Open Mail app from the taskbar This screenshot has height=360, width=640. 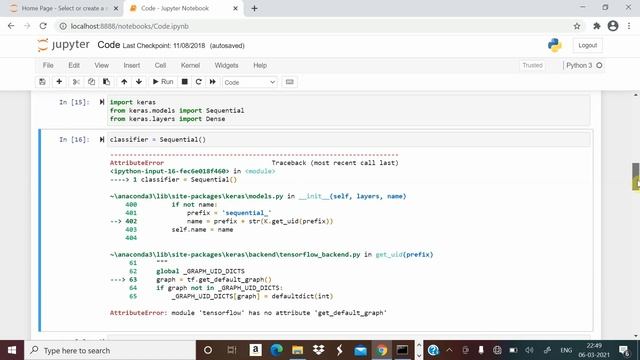361,350
